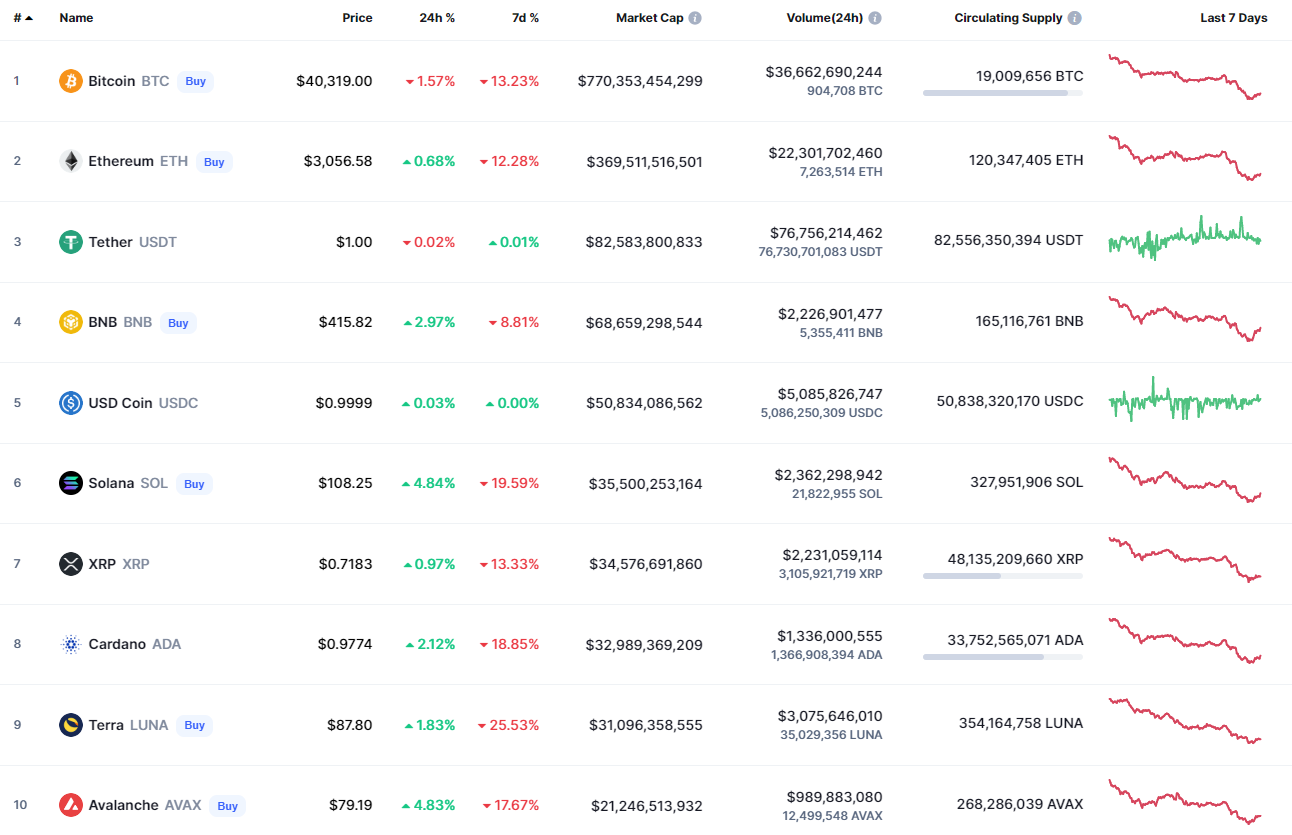Click the Circulating Supply info icon
Screen dimensions: 1292x835
pyautogui.click(x=1075, y=18)
